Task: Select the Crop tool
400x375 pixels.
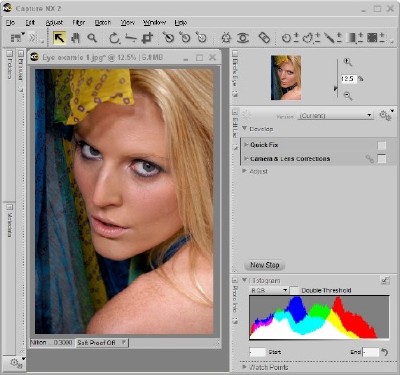Action: 147,38
